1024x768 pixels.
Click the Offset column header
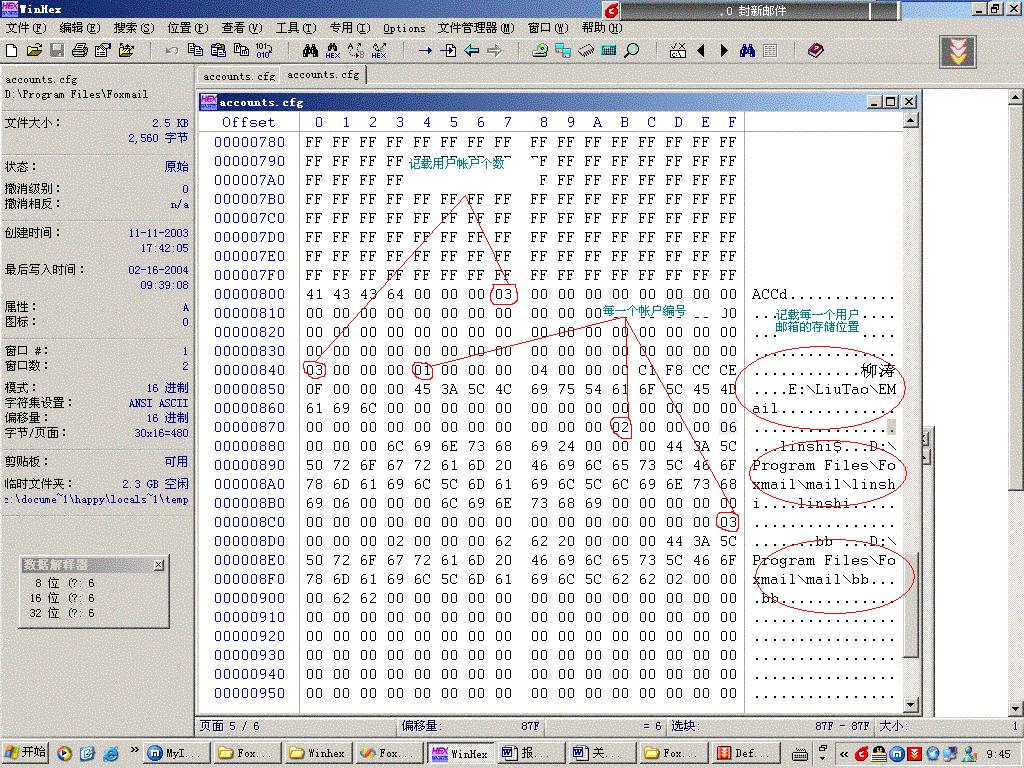(249, 122)
